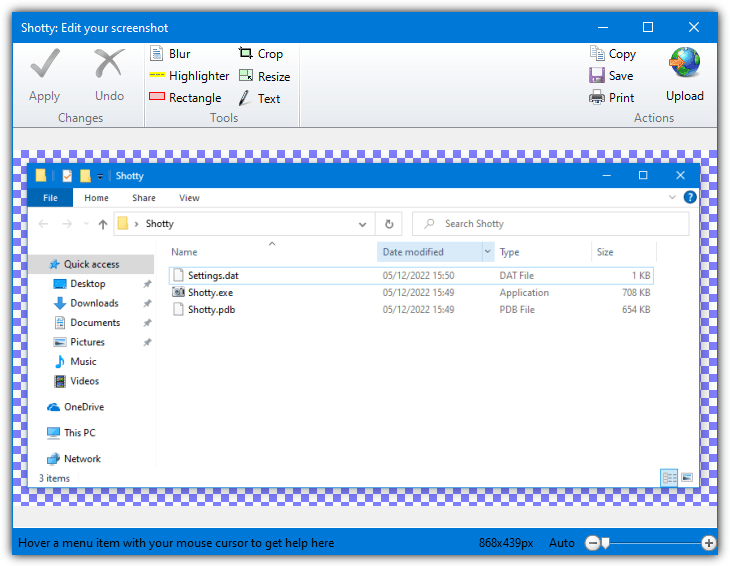Open Videos in the sidebar
Screen dimensions: 730x566
coord(84,381)
